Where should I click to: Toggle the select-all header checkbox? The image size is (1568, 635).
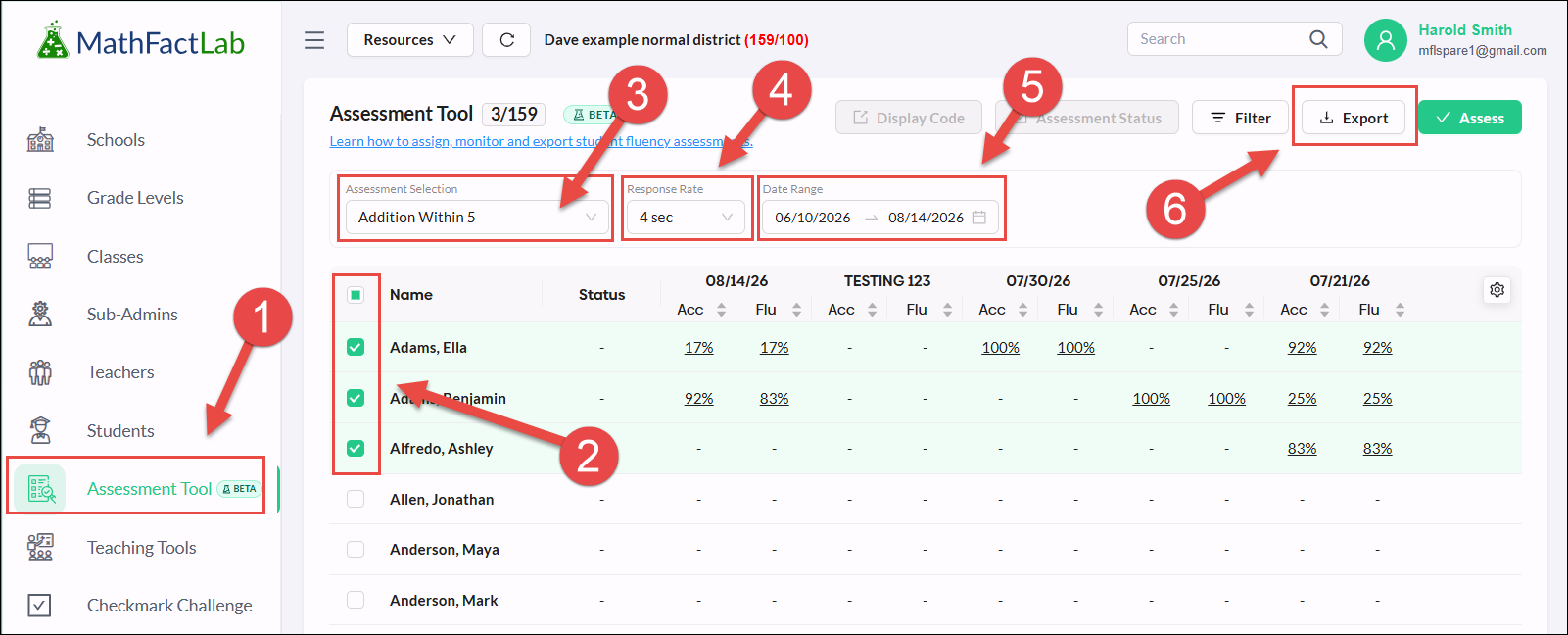[x=356, y=295]
